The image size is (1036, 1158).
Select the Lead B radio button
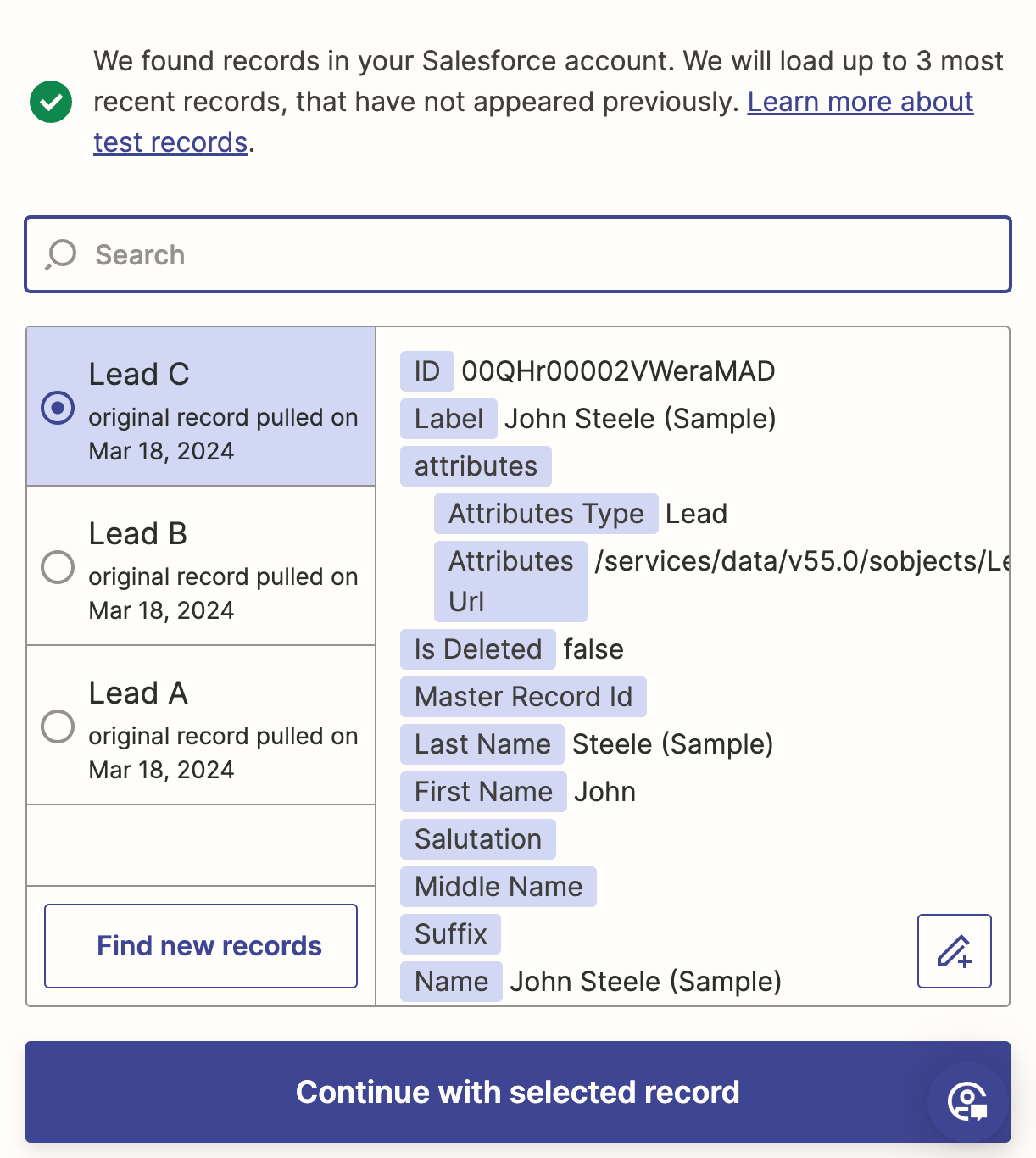58,567
